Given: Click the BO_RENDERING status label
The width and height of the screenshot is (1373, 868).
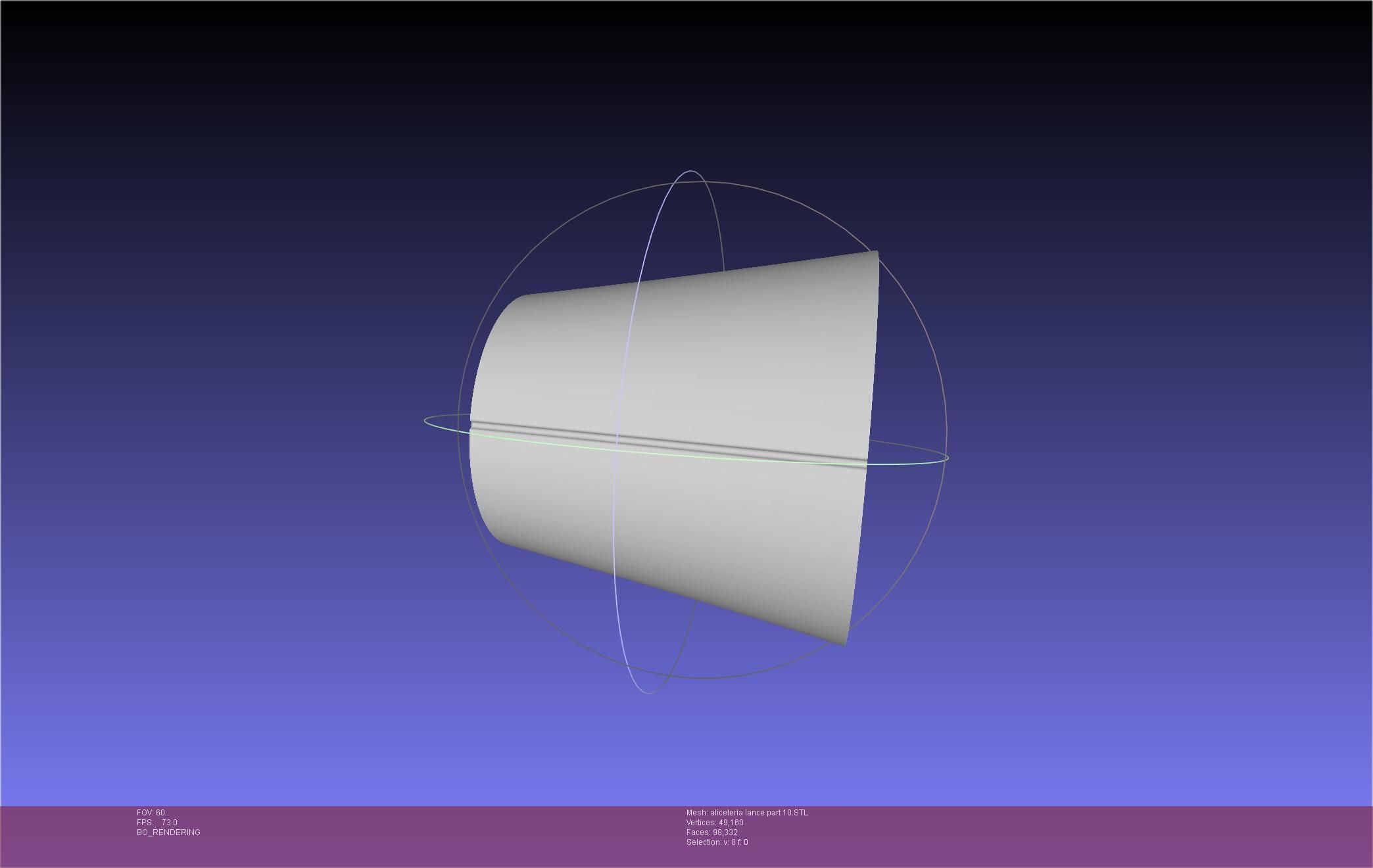Looking at the screenshot, I should 168,832.
